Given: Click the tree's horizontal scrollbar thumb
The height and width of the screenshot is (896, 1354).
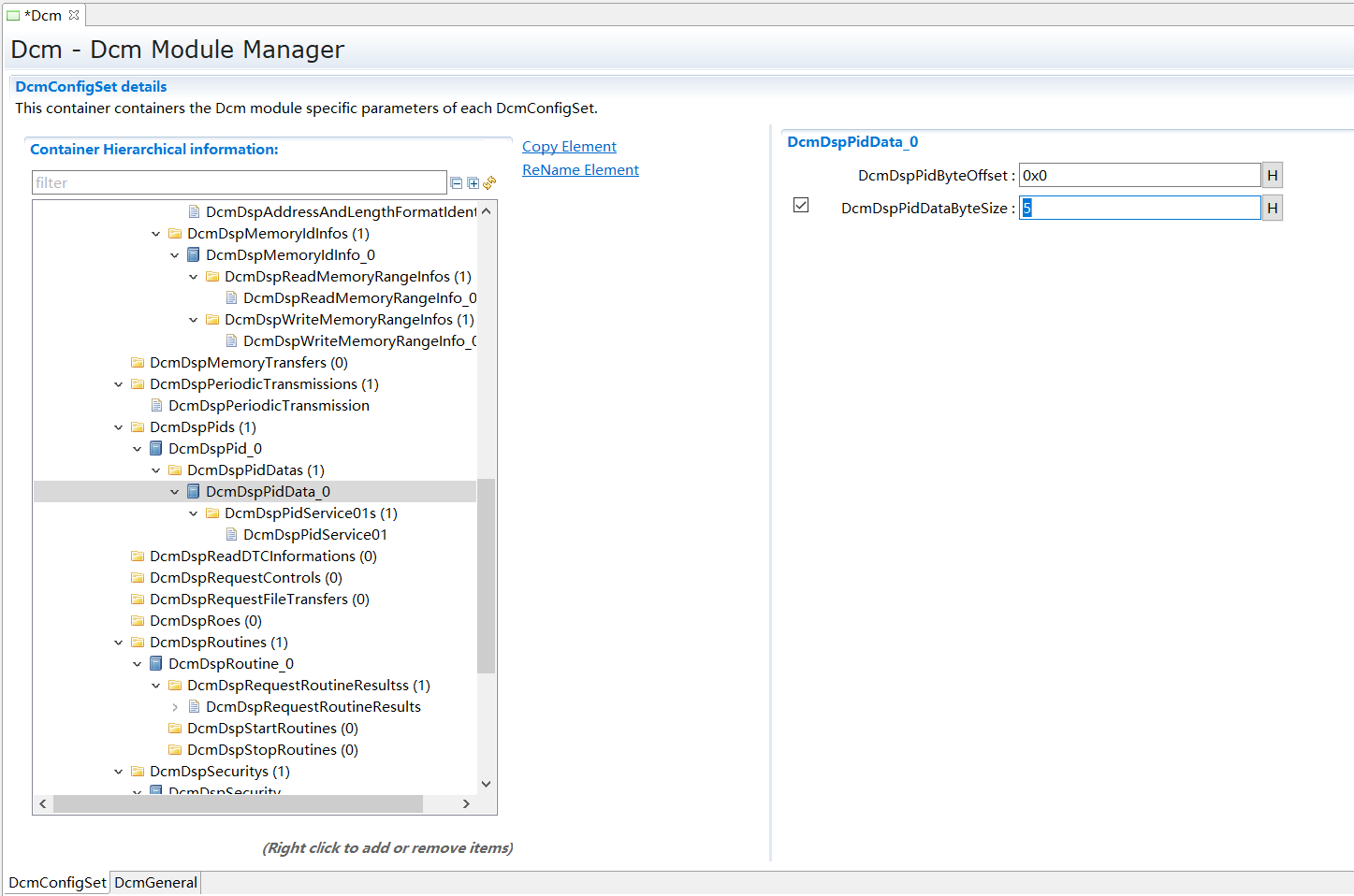Looking at the screenshot, I should click(238, 804).
